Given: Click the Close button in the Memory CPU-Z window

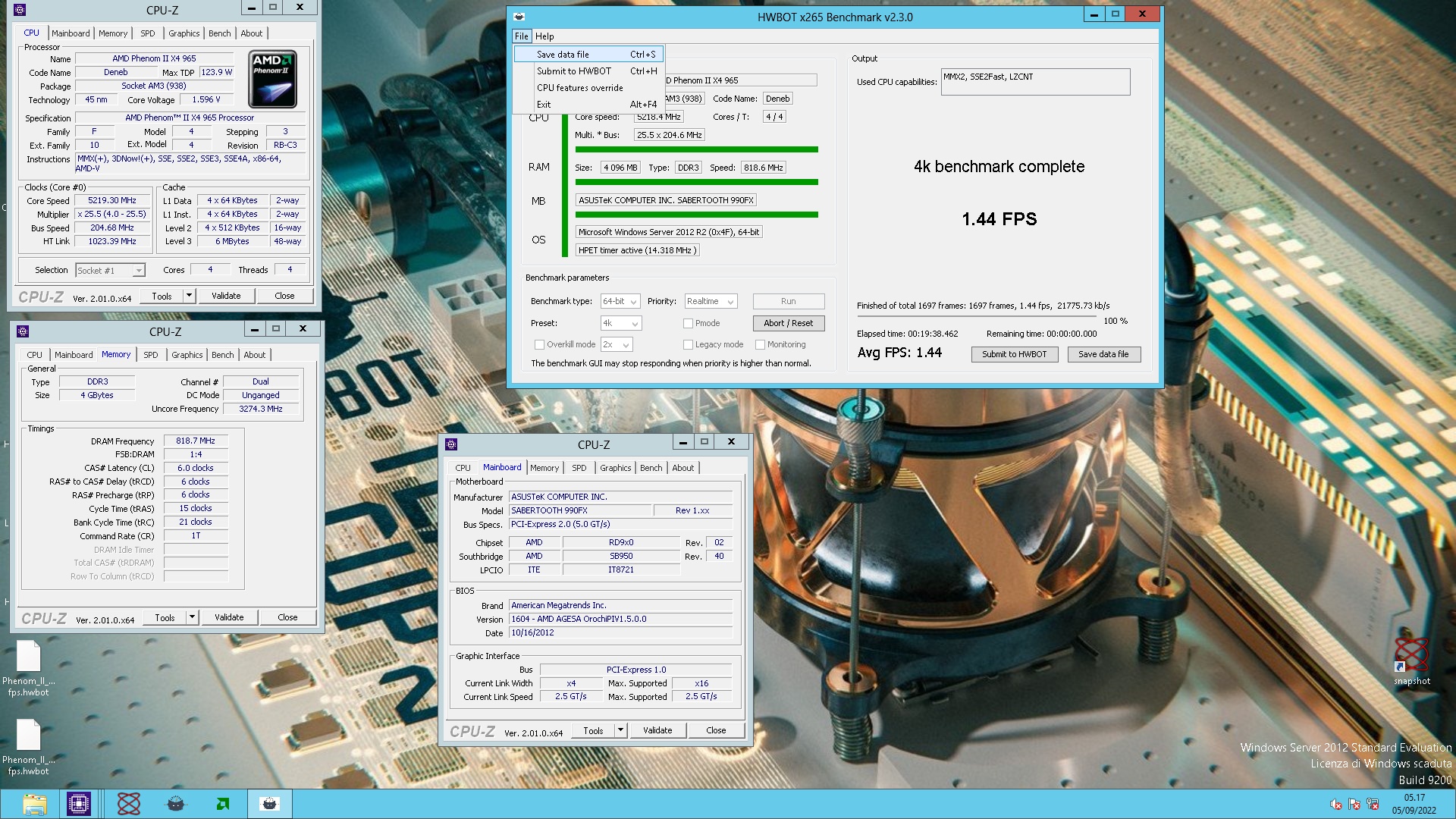Looking at the screenshot, I should (x=287, y=617).
